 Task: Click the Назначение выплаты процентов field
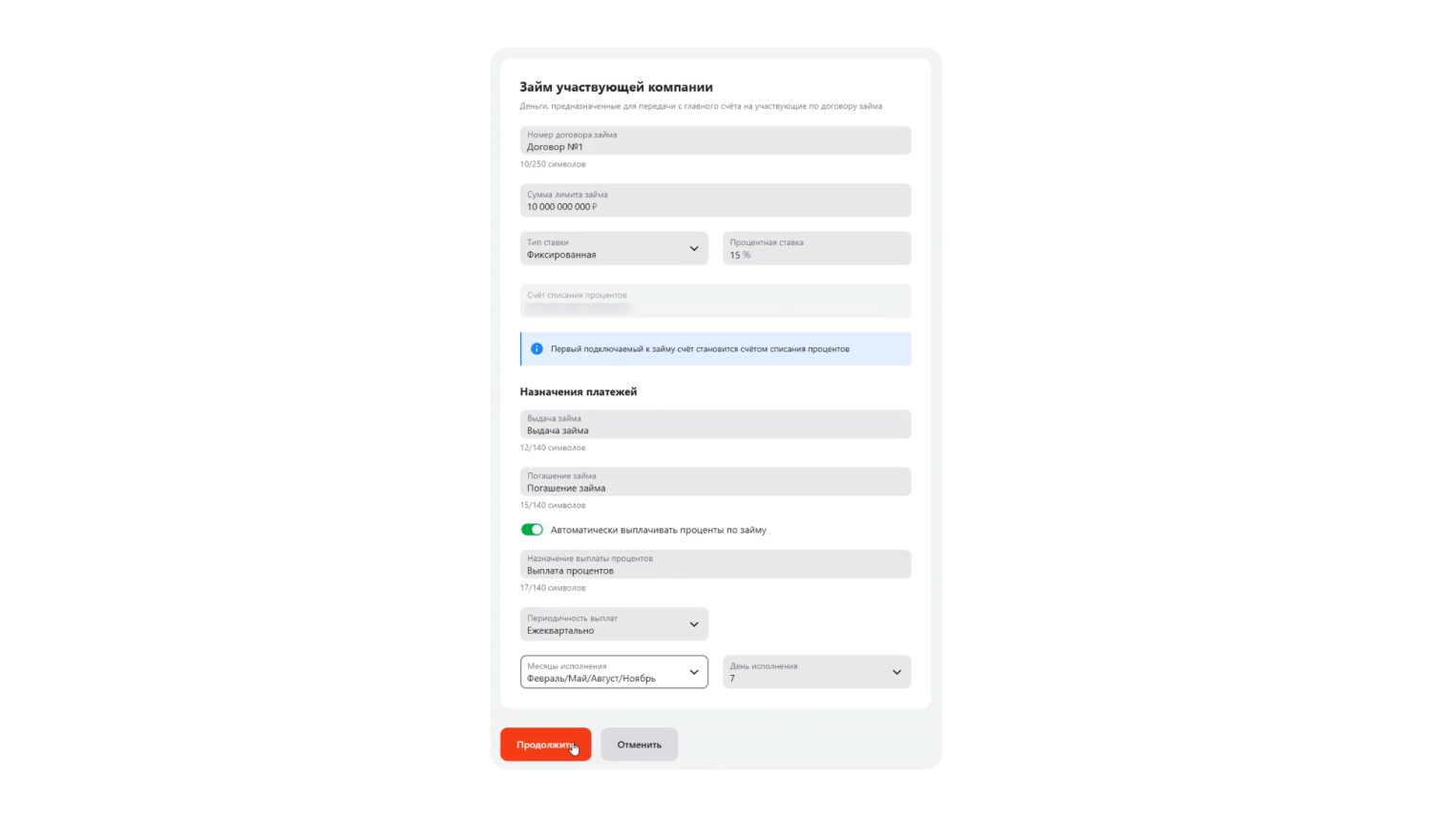715,564
